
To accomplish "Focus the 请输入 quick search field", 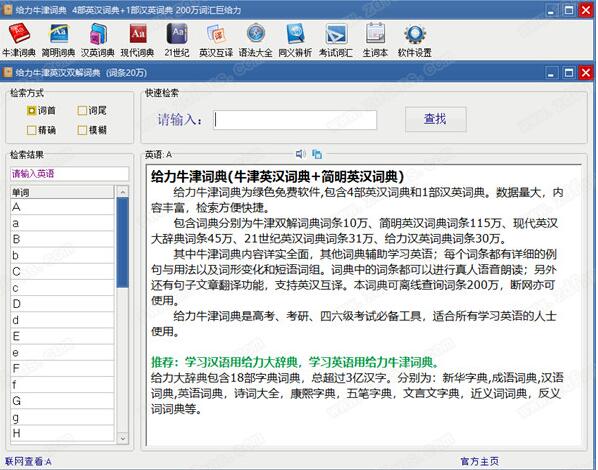I will coord(295,120).
